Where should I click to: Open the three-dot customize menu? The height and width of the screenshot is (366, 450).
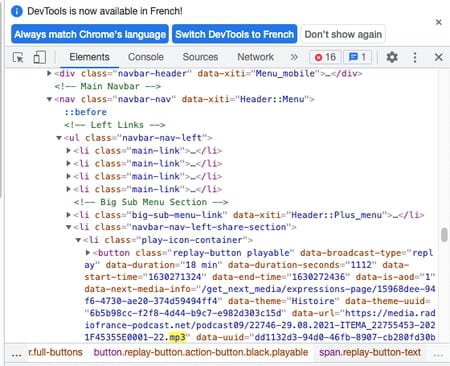pos(415,57)
